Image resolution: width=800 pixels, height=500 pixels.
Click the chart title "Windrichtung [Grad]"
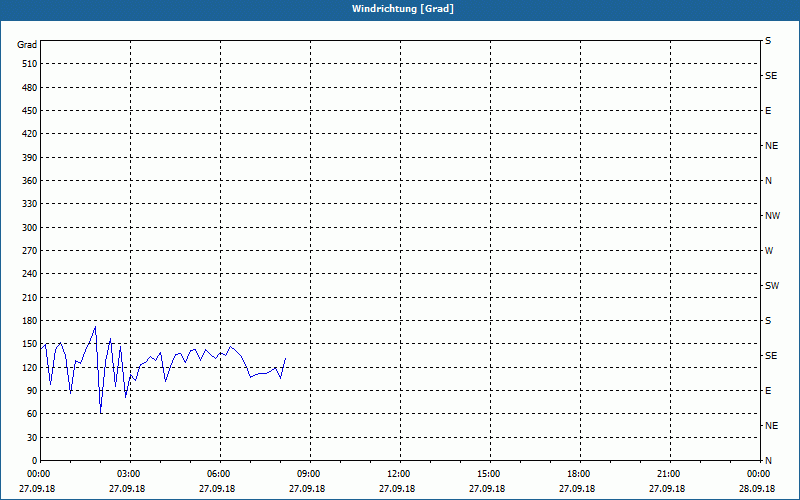(403, 9)
